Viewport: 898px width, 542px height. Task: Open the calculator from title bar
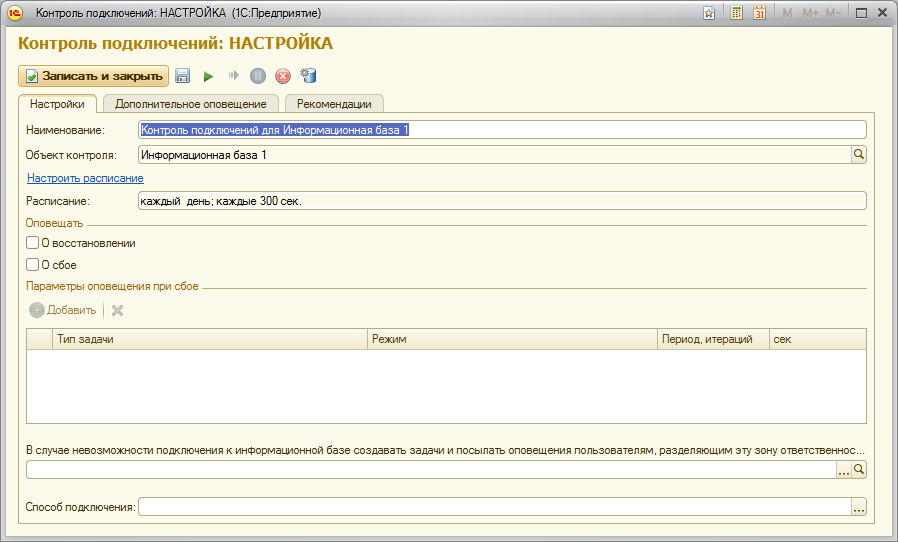[x=737, y=13]
